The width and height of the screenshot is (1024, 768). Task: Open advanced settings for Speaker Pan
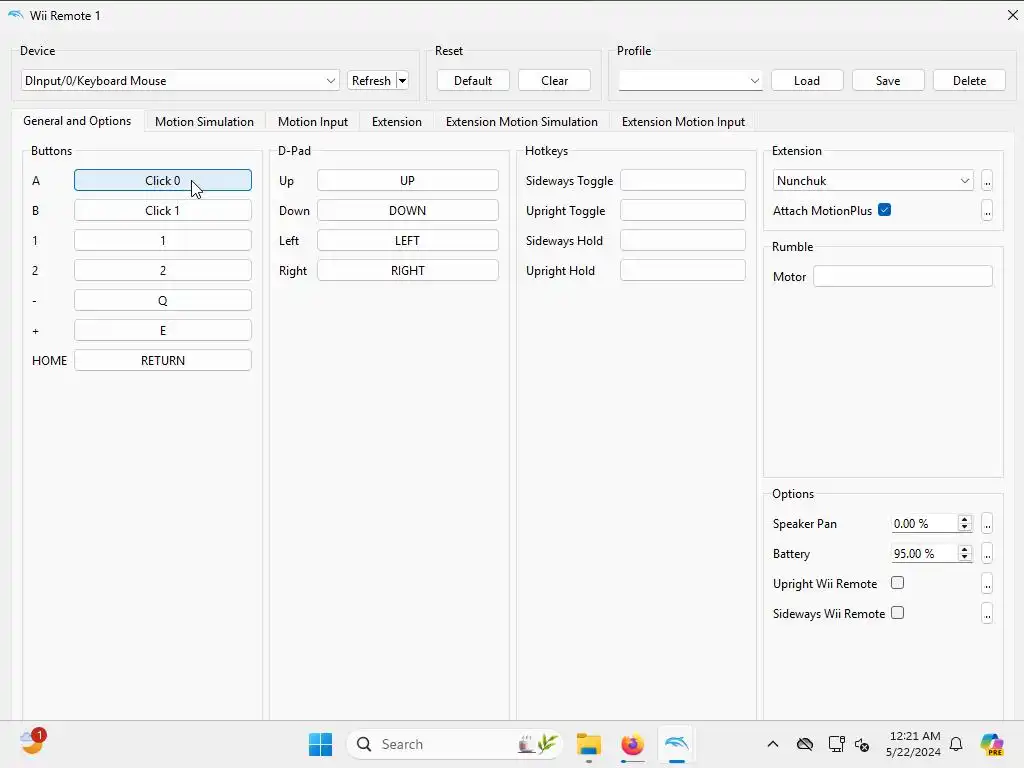(x=987, y=523)
